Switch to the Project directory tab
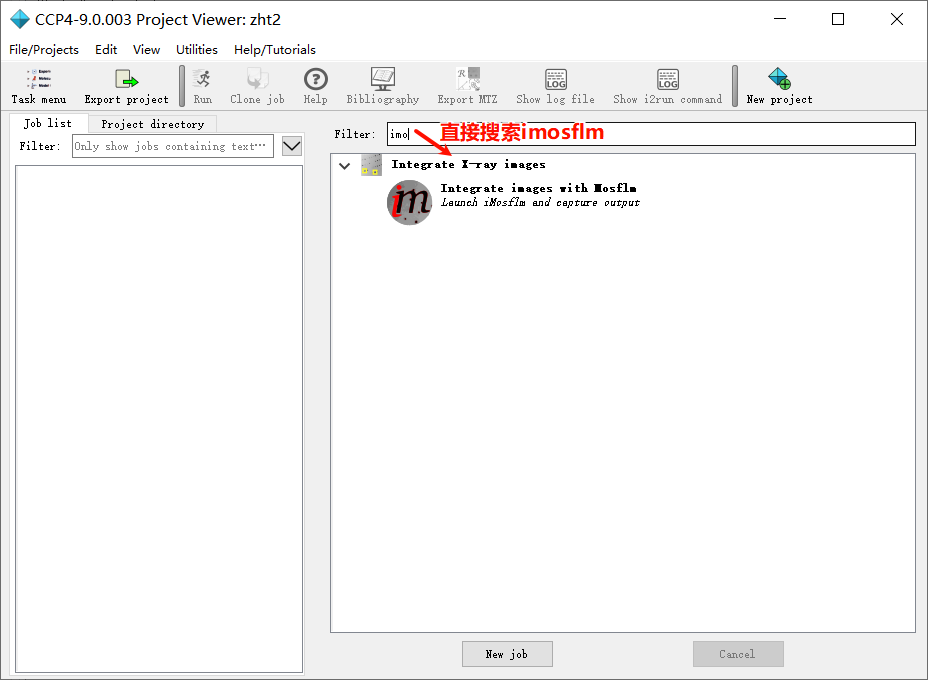 click(153, 124)
